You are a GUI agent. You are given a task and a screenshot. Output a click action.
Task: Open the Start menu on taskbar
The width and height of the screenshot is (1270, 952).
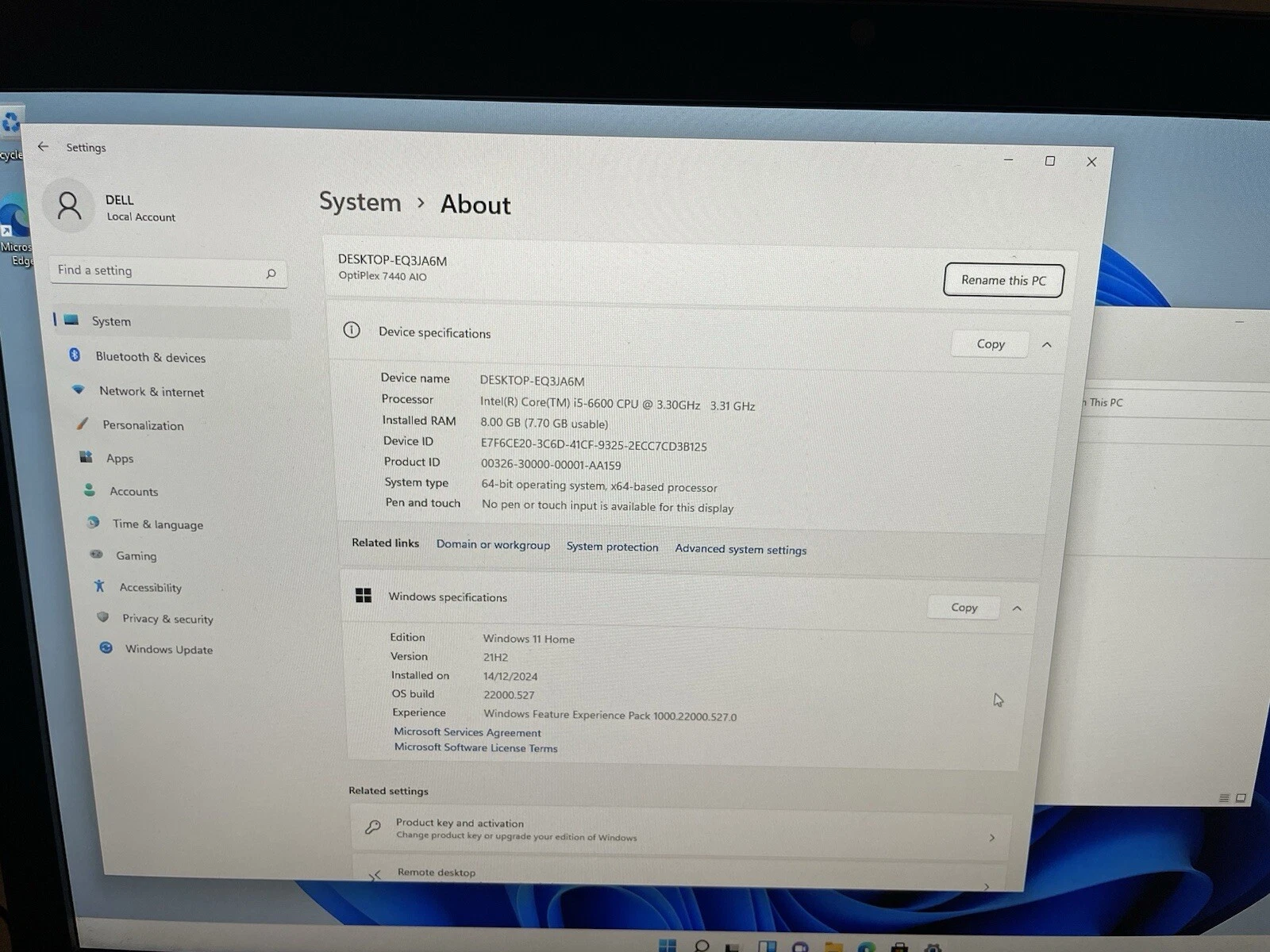pos(668,945)
